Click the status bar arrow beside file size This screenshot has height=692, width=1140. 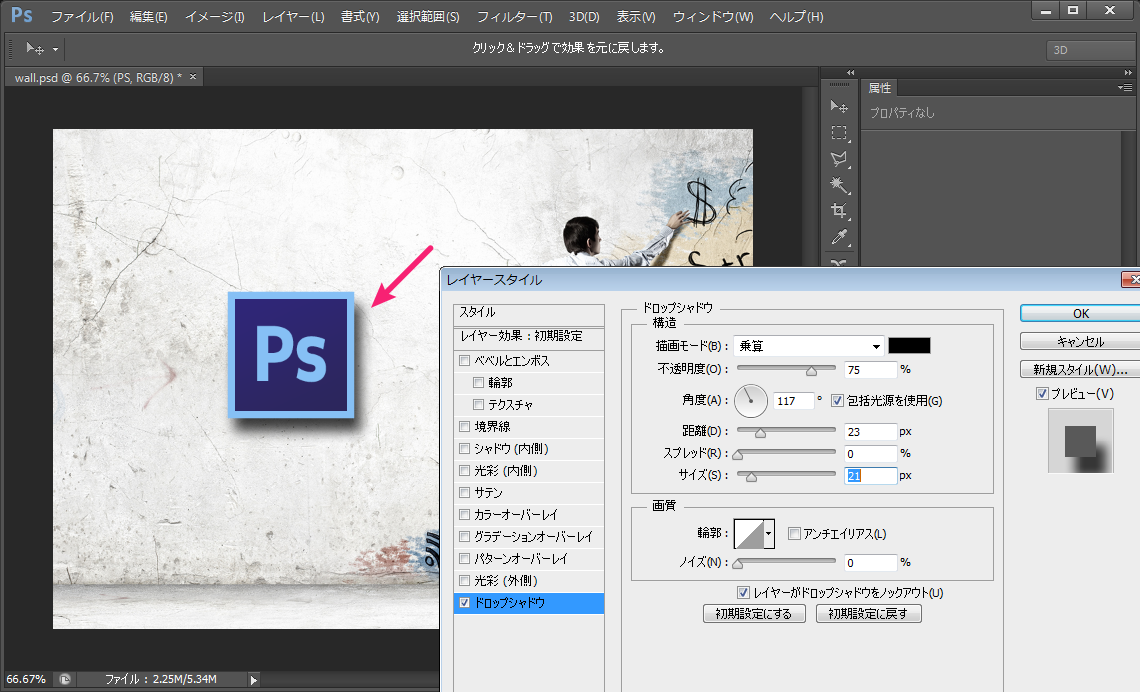click(253, 680)
